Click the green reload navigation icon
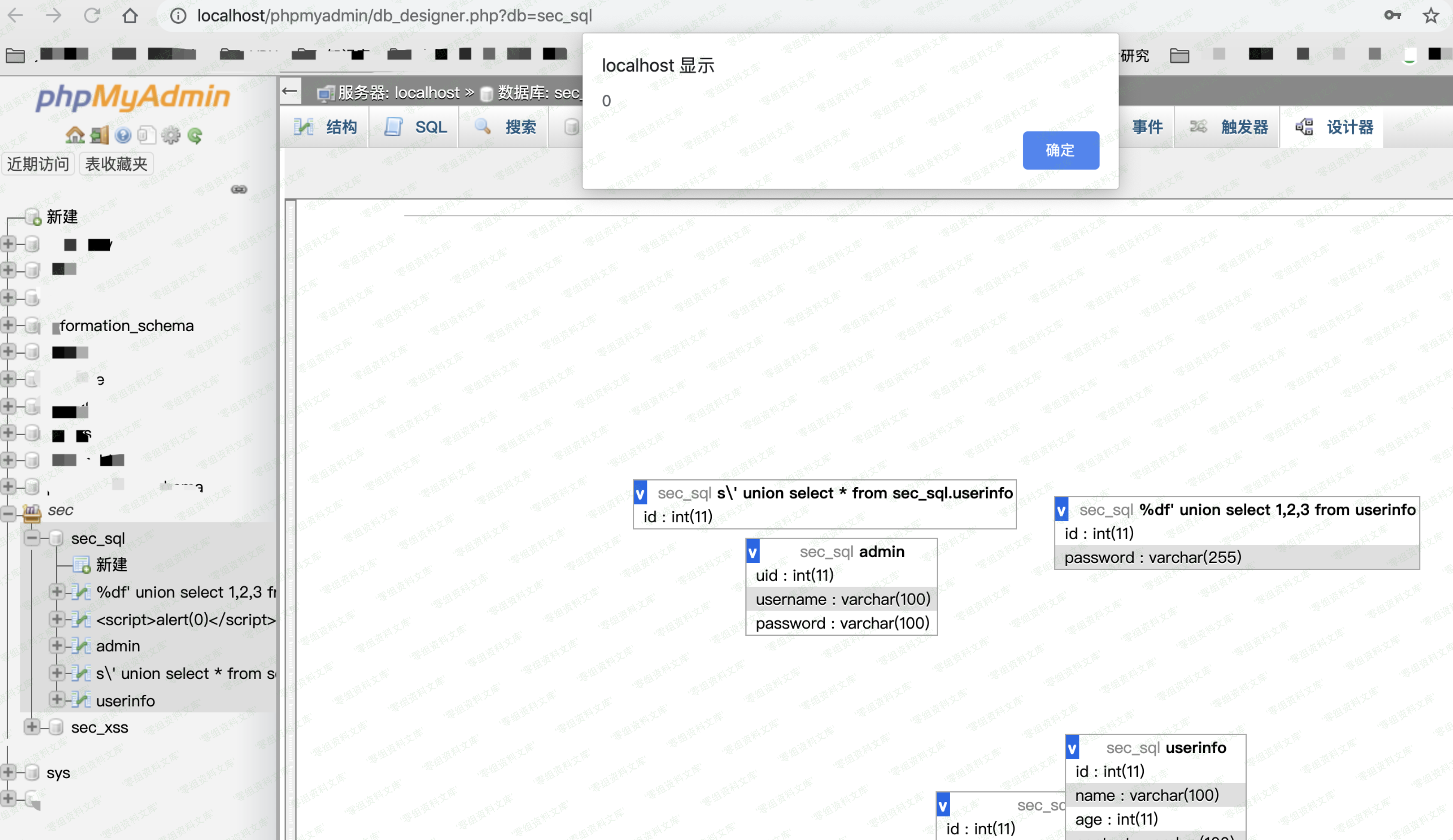1453x840 pixels. [x=195, y=135]
